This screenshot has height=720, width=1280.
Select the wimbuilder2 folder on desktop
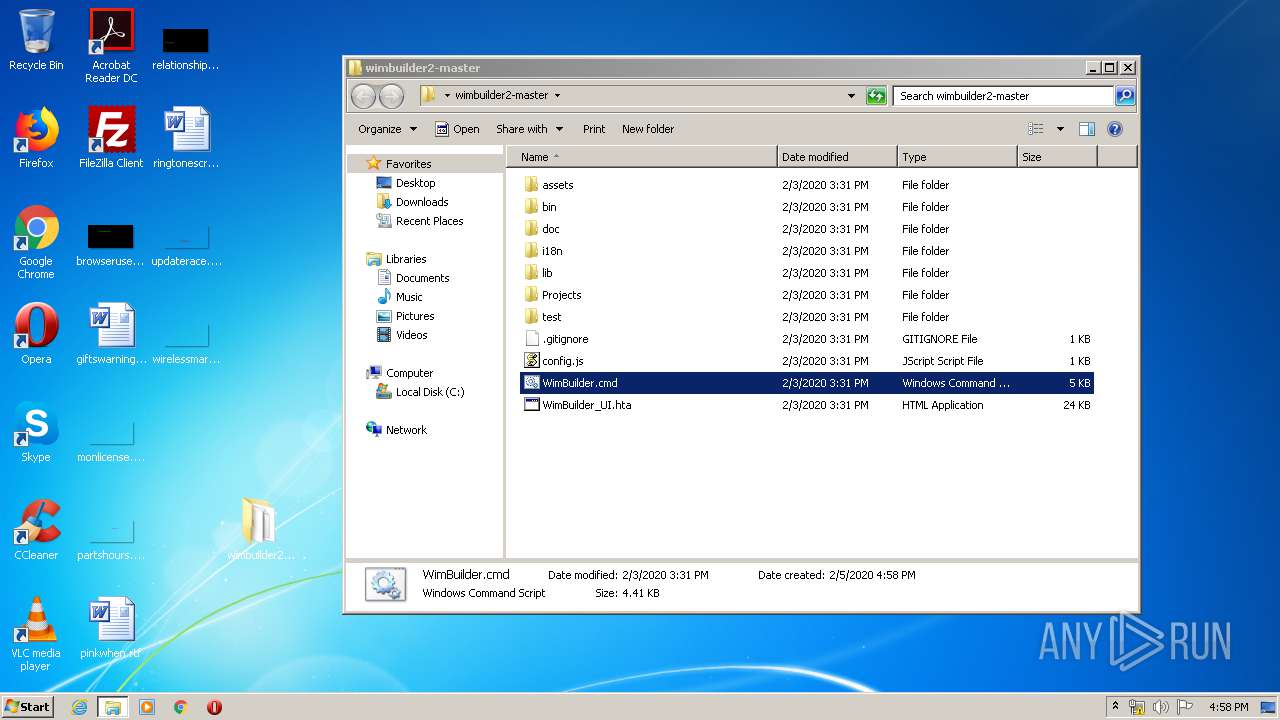[260, 529]
